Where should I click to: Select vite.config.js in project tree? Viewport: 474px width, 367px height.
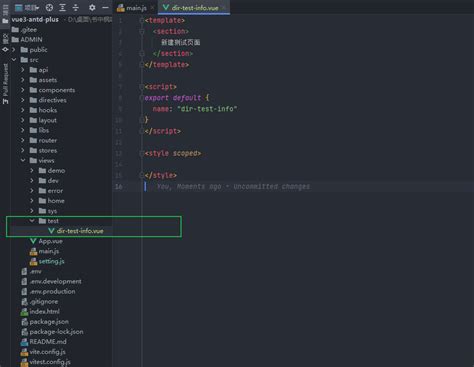47,352
